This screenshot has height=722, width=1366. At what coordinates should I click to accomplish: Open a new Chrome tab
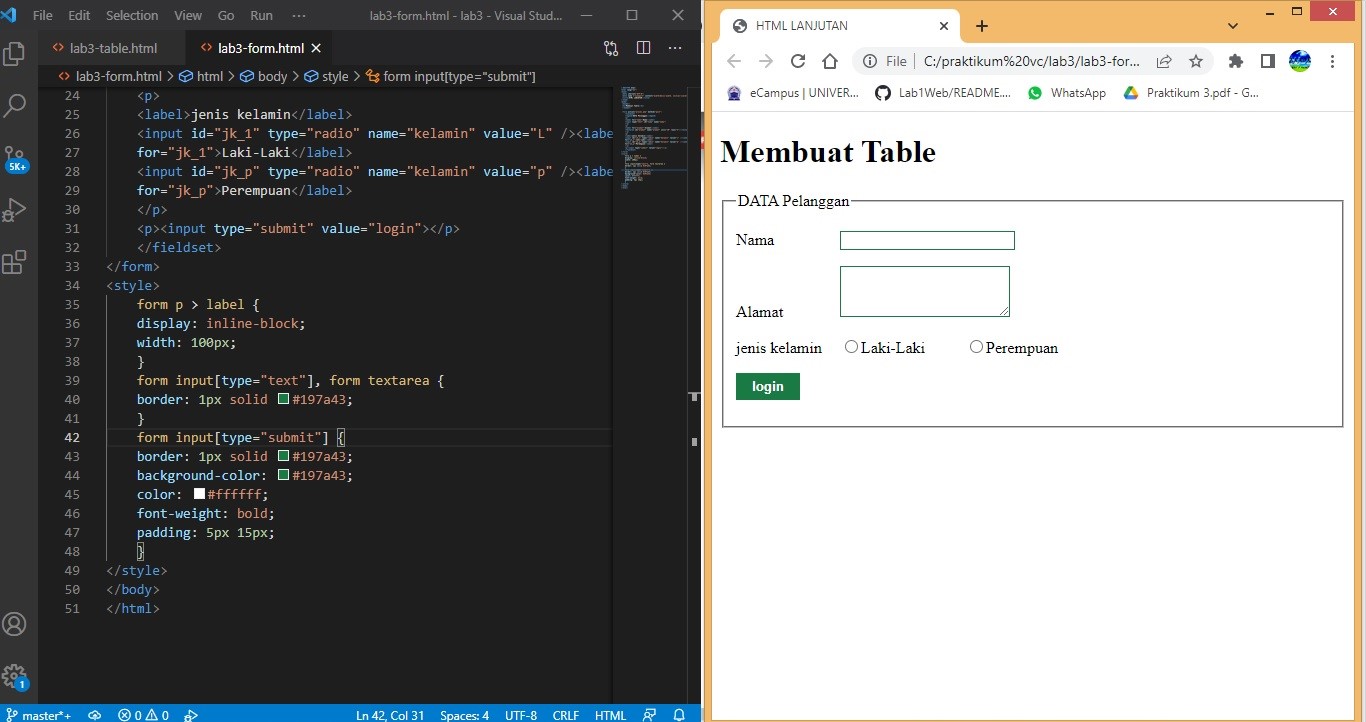tap(982, 26)
